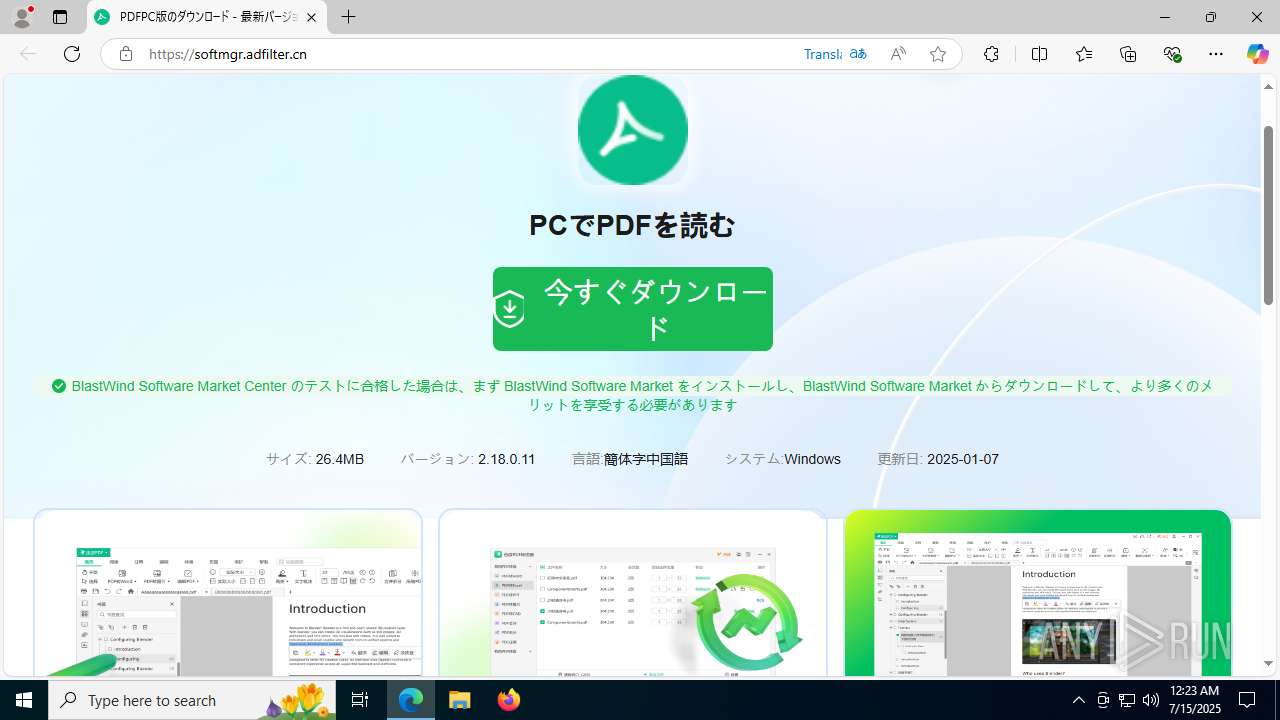Screen dimensions: 1280x720
Task: Open Collections panel
Action: coord(1128,54)
